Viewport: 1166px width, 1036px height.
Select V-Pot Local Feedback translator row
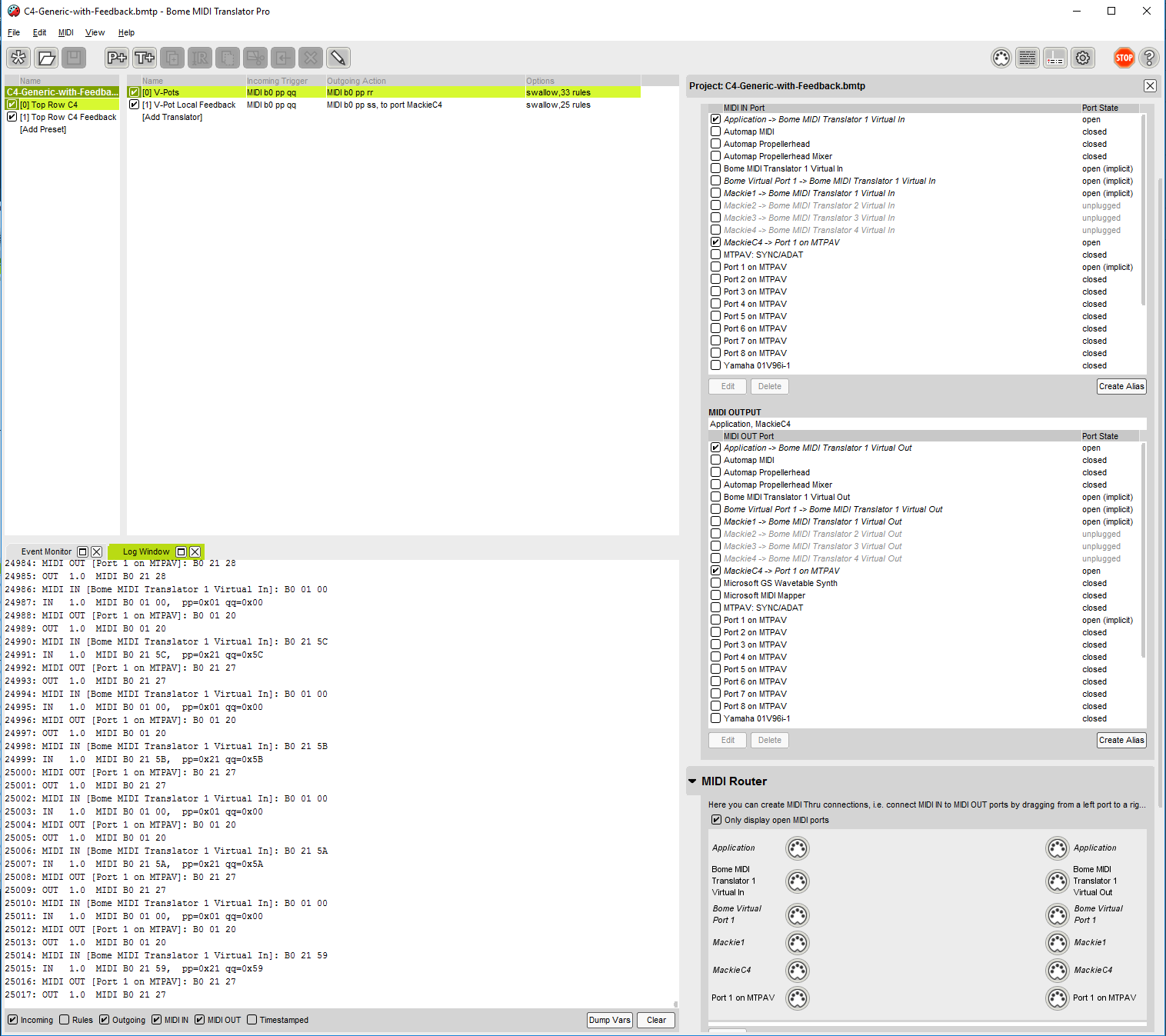point(384,105)
